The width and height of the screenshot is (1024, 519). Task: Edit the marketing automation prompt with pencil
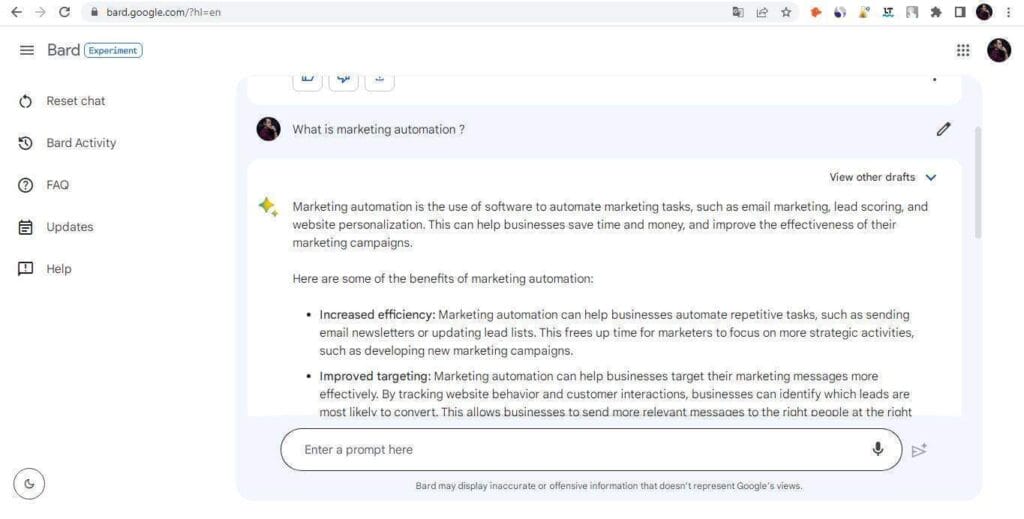point(943,129)
